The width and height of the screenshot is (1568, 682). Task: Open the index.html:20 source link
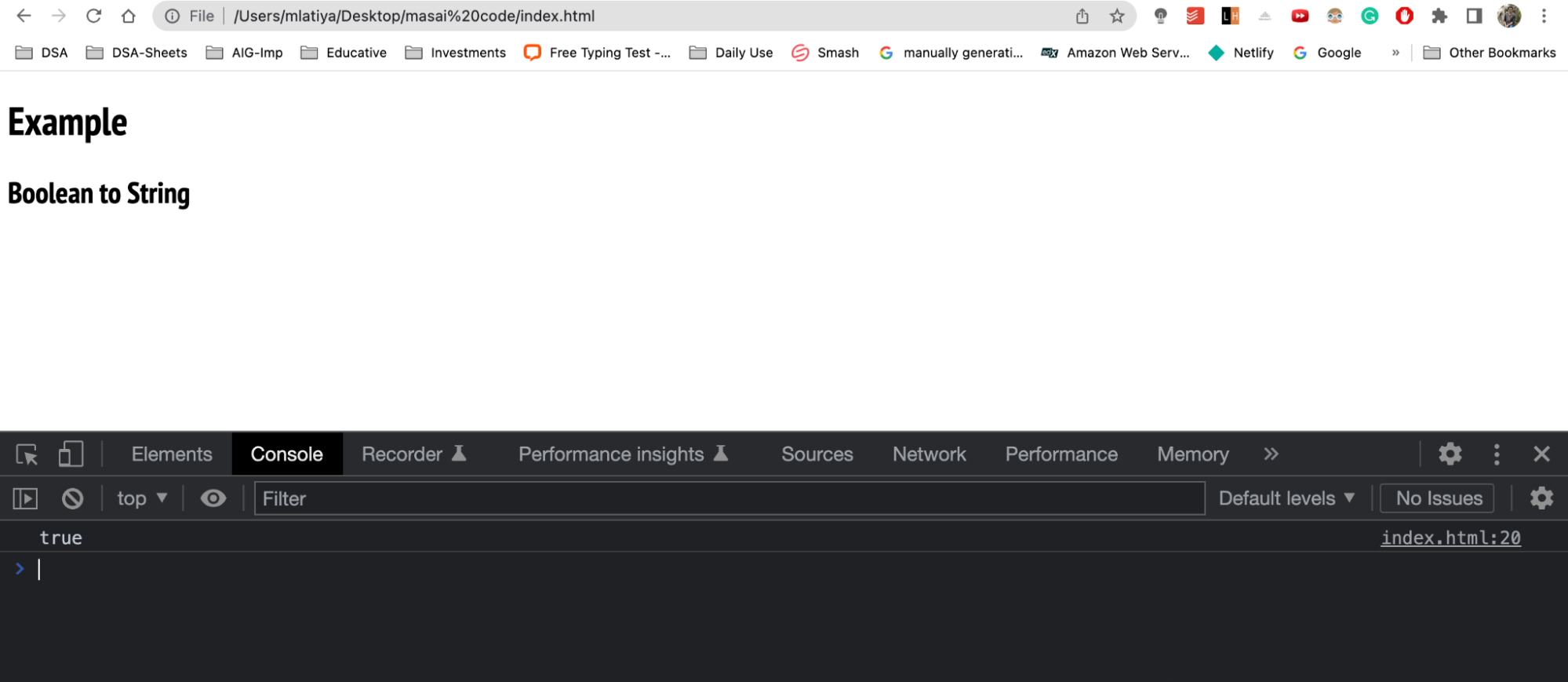coord(1450,538)
